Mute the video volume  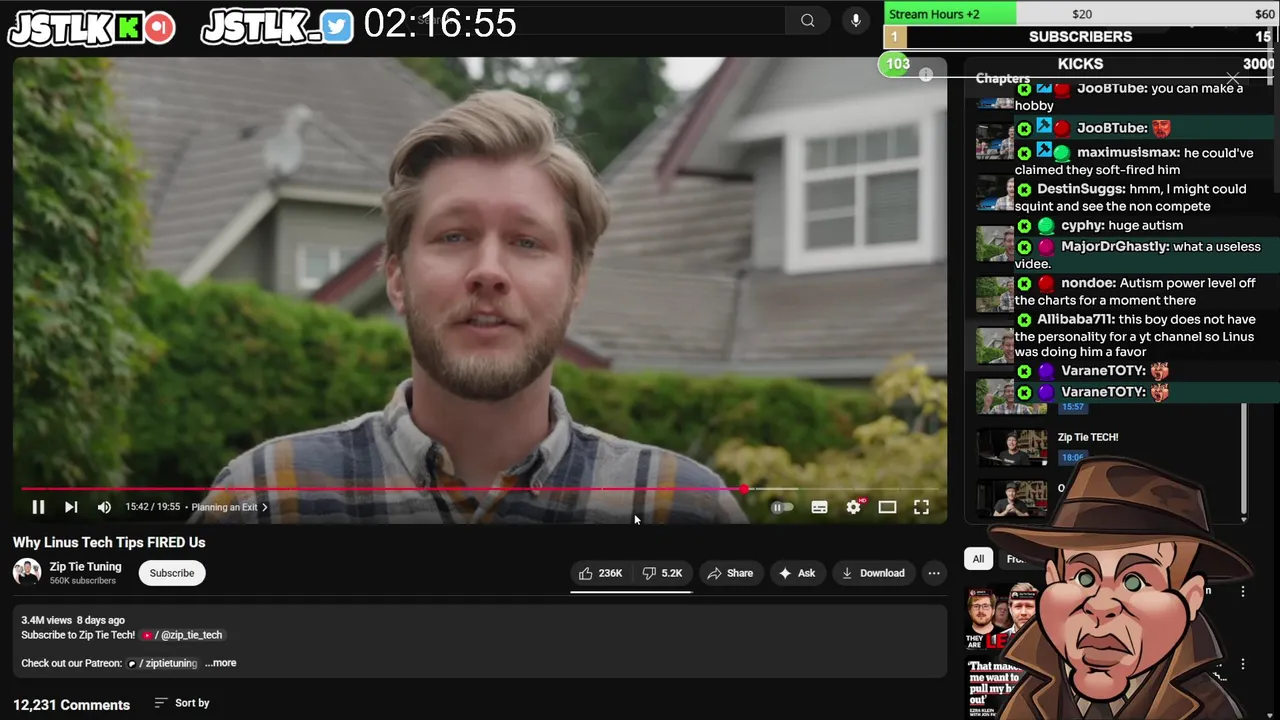[x=104, y=507]
